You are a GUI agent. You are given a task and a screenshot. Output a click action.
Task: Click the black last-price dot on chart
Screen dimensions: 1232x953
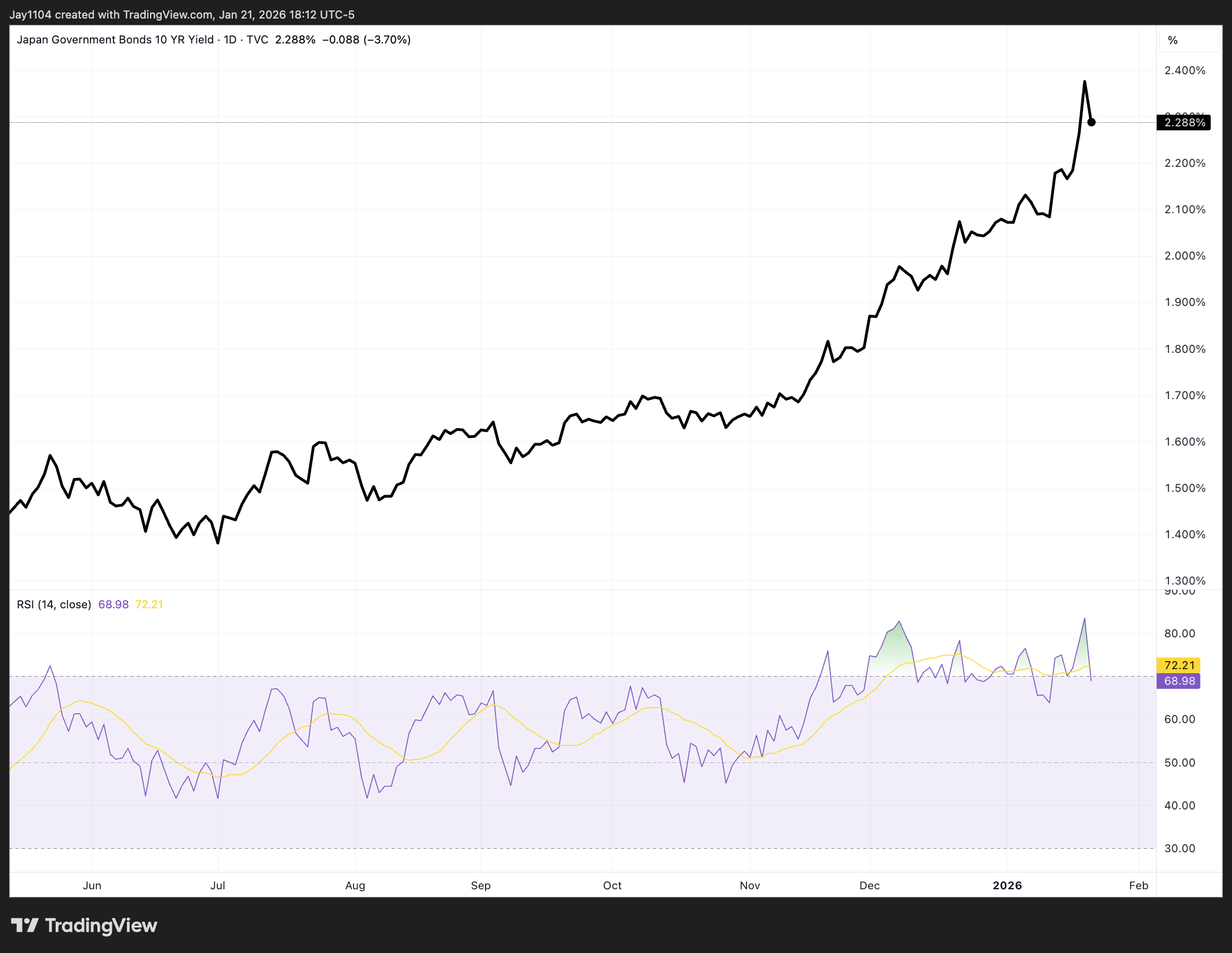click(x=1091, y=122)
